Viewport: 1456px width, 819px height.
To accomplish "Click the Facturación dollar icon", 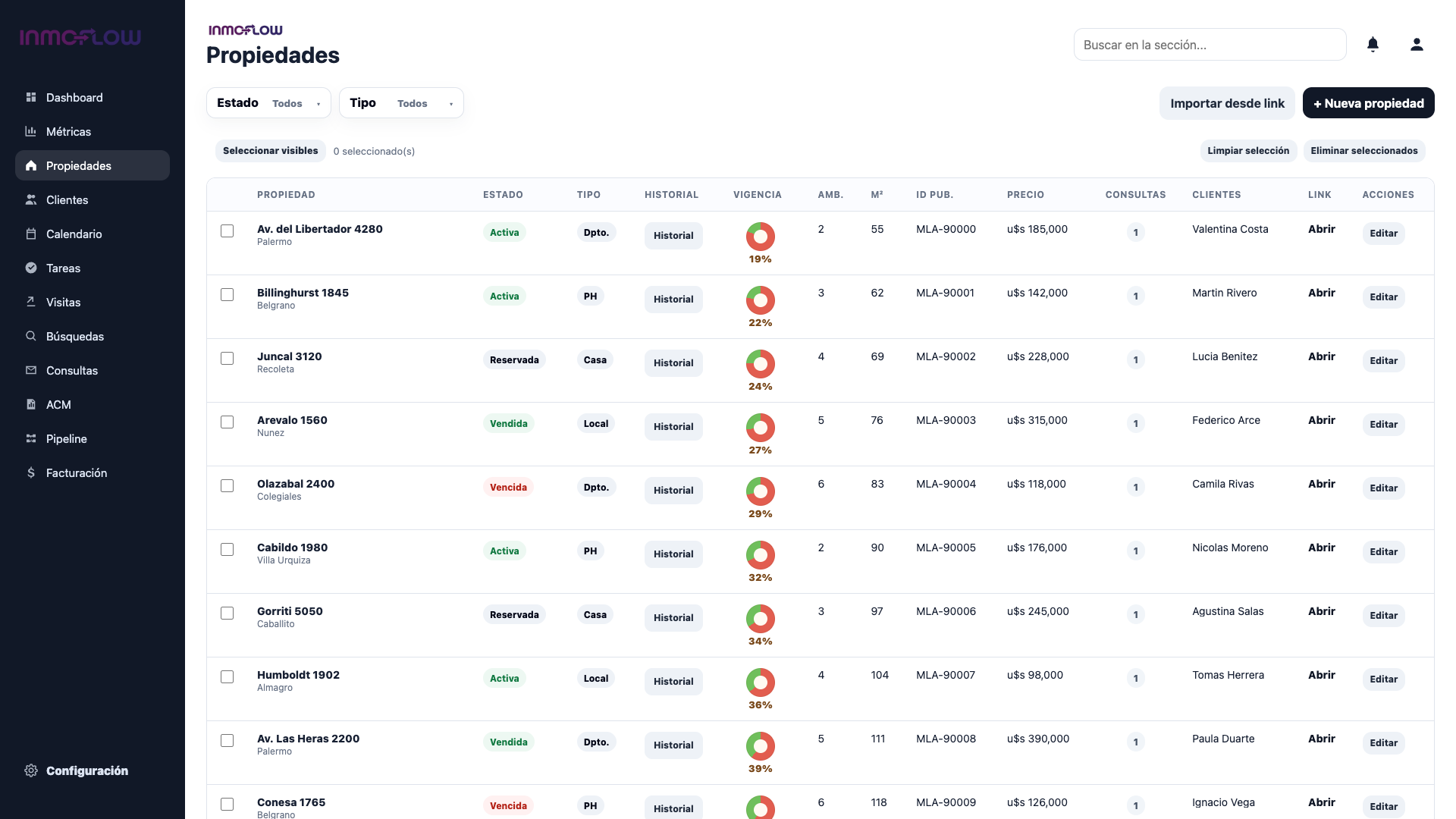I will tap(31, 472).
